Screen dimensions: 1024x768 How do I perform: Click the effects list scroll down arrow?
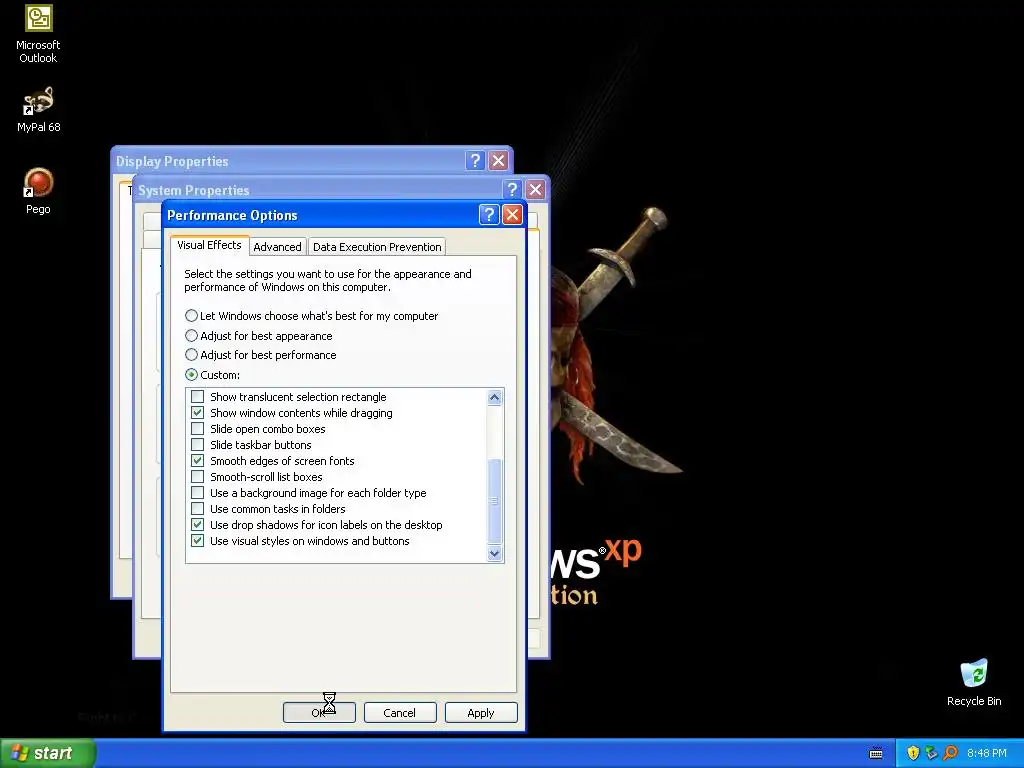tap(494, 553)
